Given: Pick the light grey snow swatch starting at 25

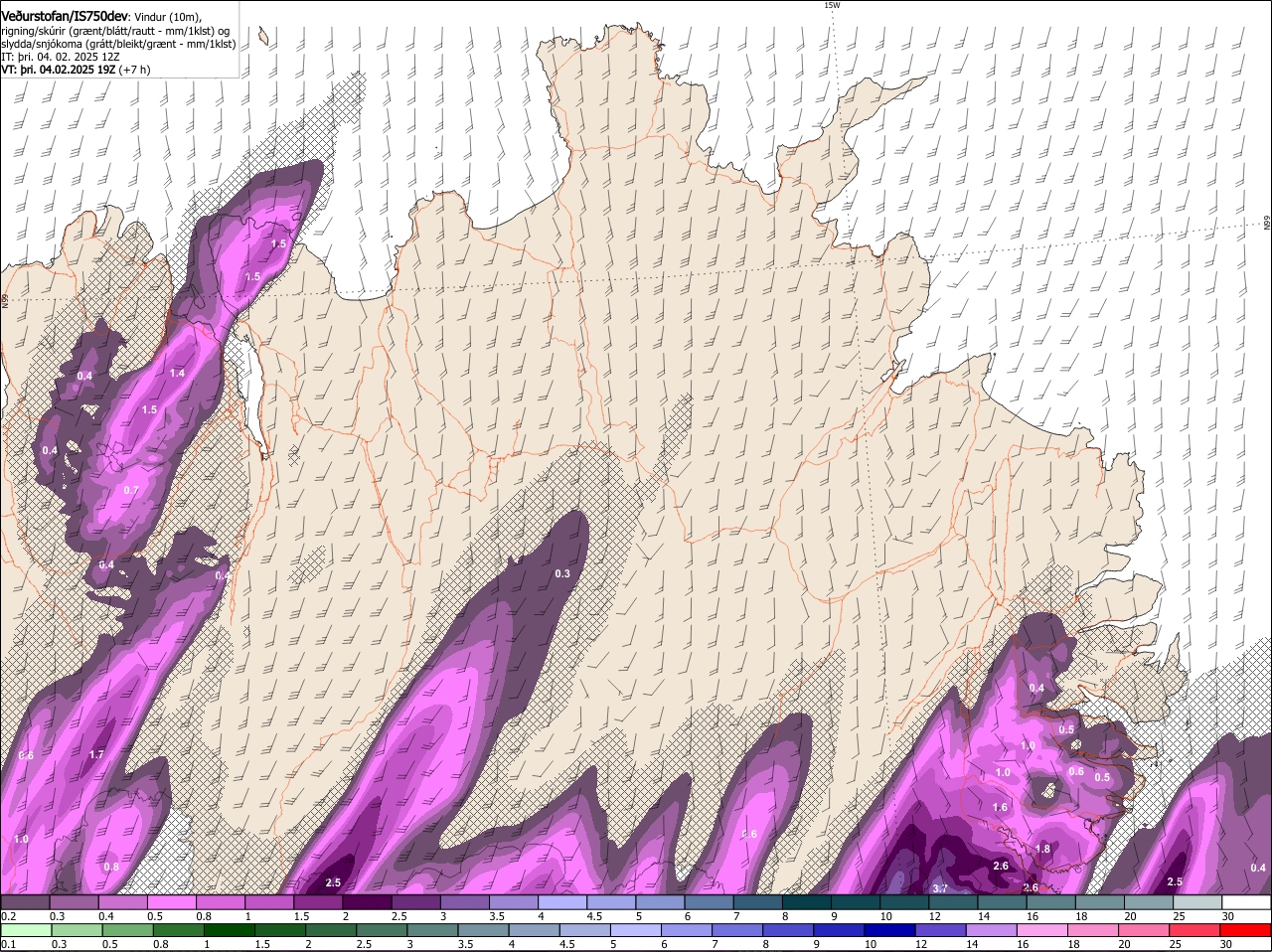Looking at the screenshot, I should tap(1197, 902).
